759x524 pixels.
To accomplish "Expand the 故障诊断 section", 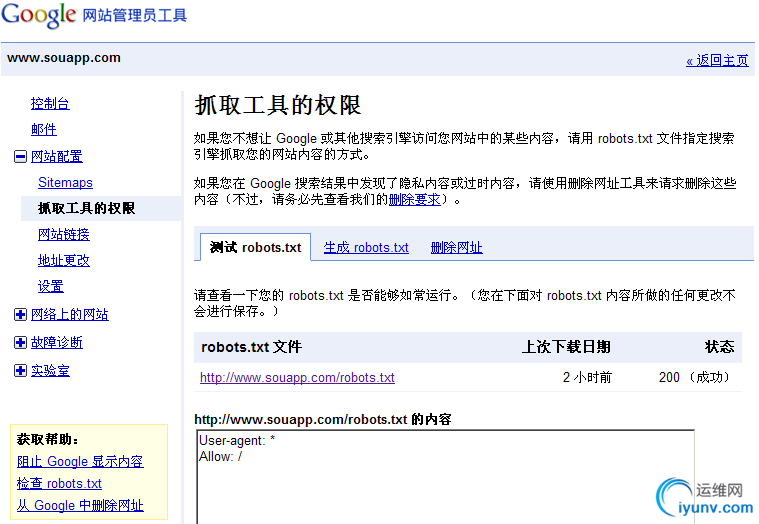I will point(20,343).
